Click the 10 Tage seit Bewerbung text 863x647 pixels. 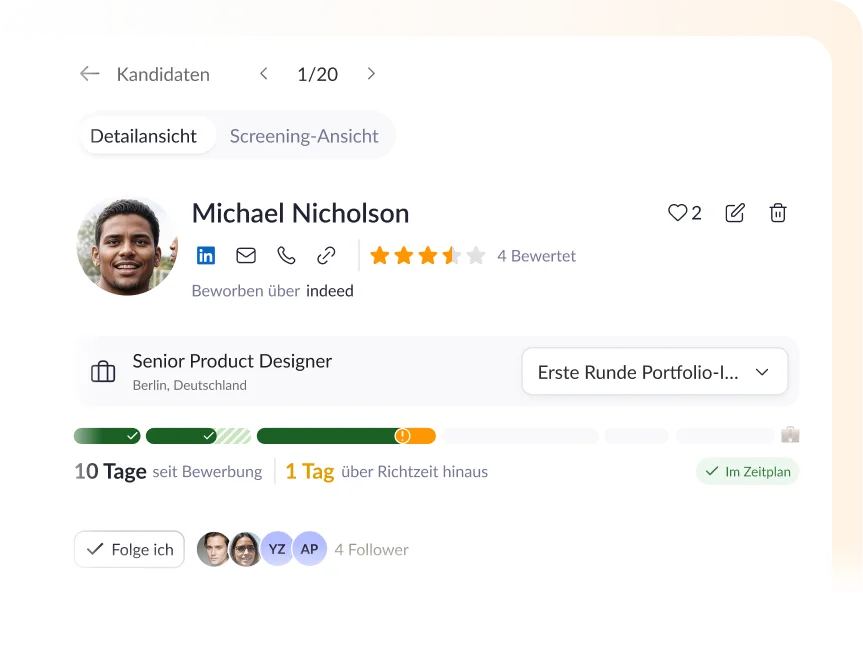[x=168, y=471]
